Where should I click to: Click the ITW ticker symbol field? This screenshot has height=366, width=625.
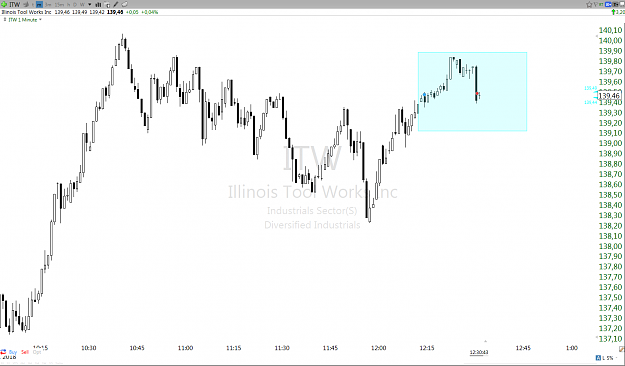(14, 4)
